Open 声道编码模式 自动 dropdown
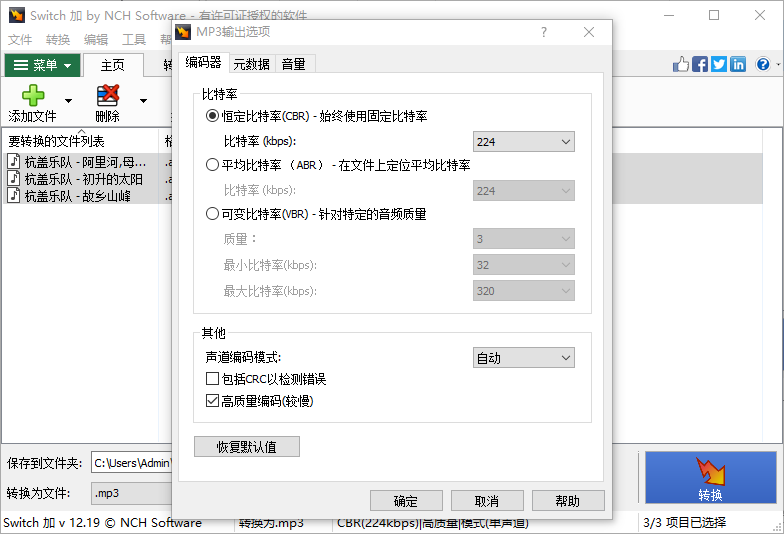The width and height of the screenshot is (784, 534). (524, 358)
